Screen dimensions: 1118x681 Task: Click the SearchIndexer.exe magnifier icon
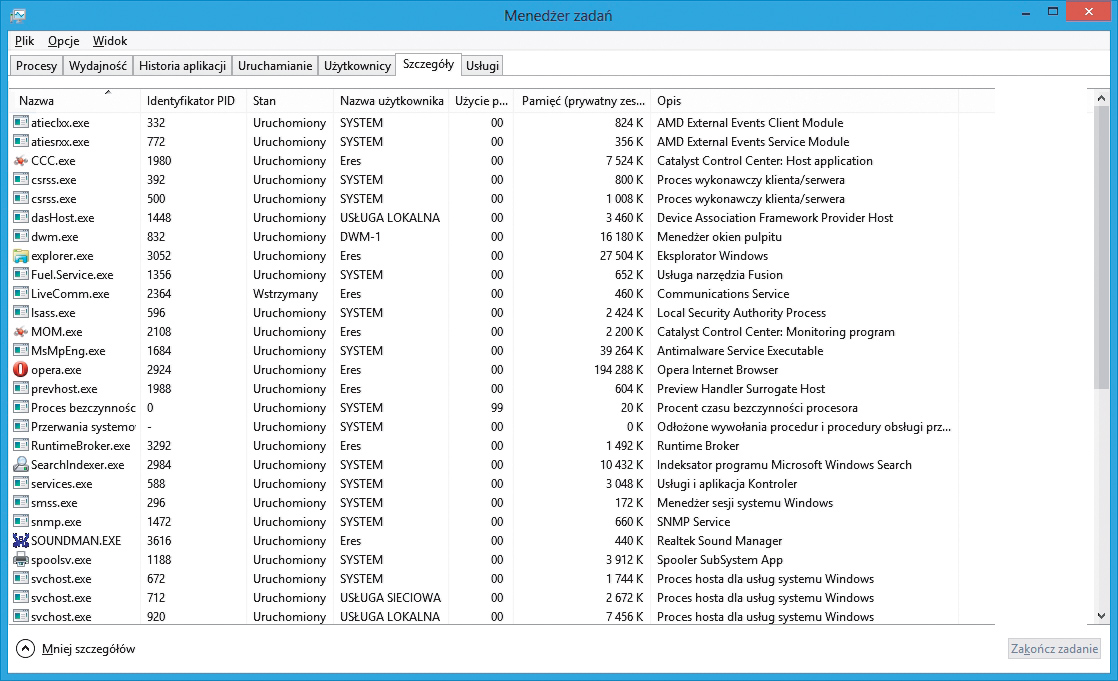[x=21, y=465]
